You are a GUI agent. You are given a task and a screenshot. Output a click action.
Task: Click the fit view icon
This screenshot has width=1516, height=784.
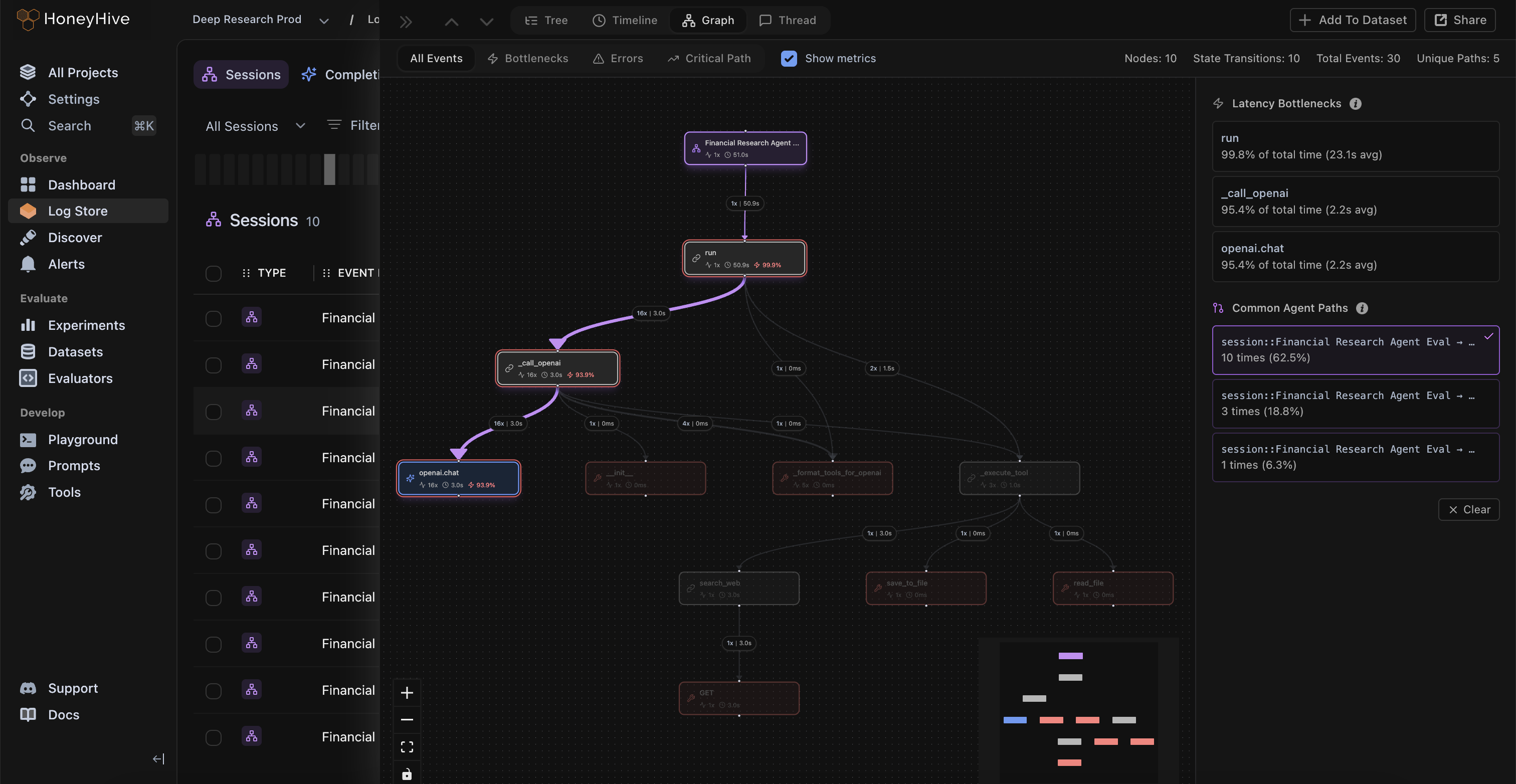coord(407,747)
